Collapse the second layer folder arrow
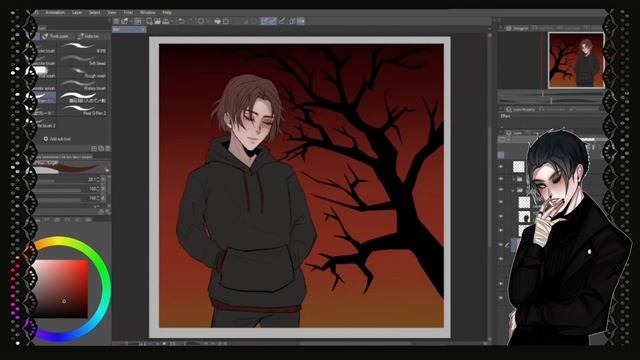Image resolution: width=640 pixels, height=360 pixels. tap(513, 190)
